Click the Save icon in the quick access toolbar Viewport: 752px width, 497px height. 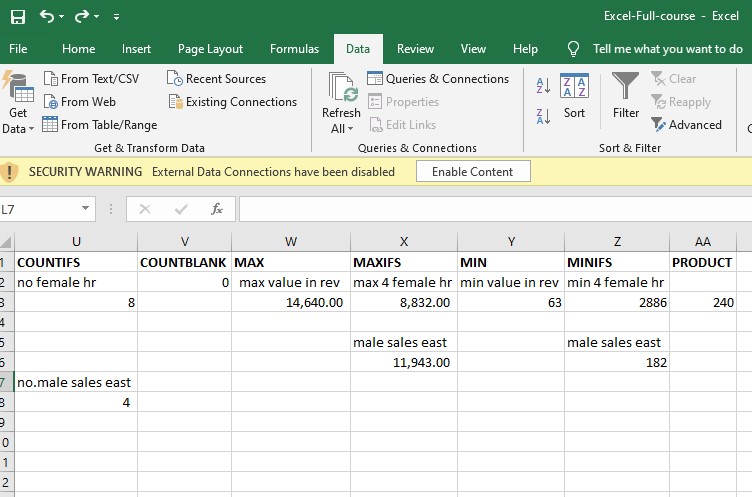pyautogui.click(x=18, y=17)
